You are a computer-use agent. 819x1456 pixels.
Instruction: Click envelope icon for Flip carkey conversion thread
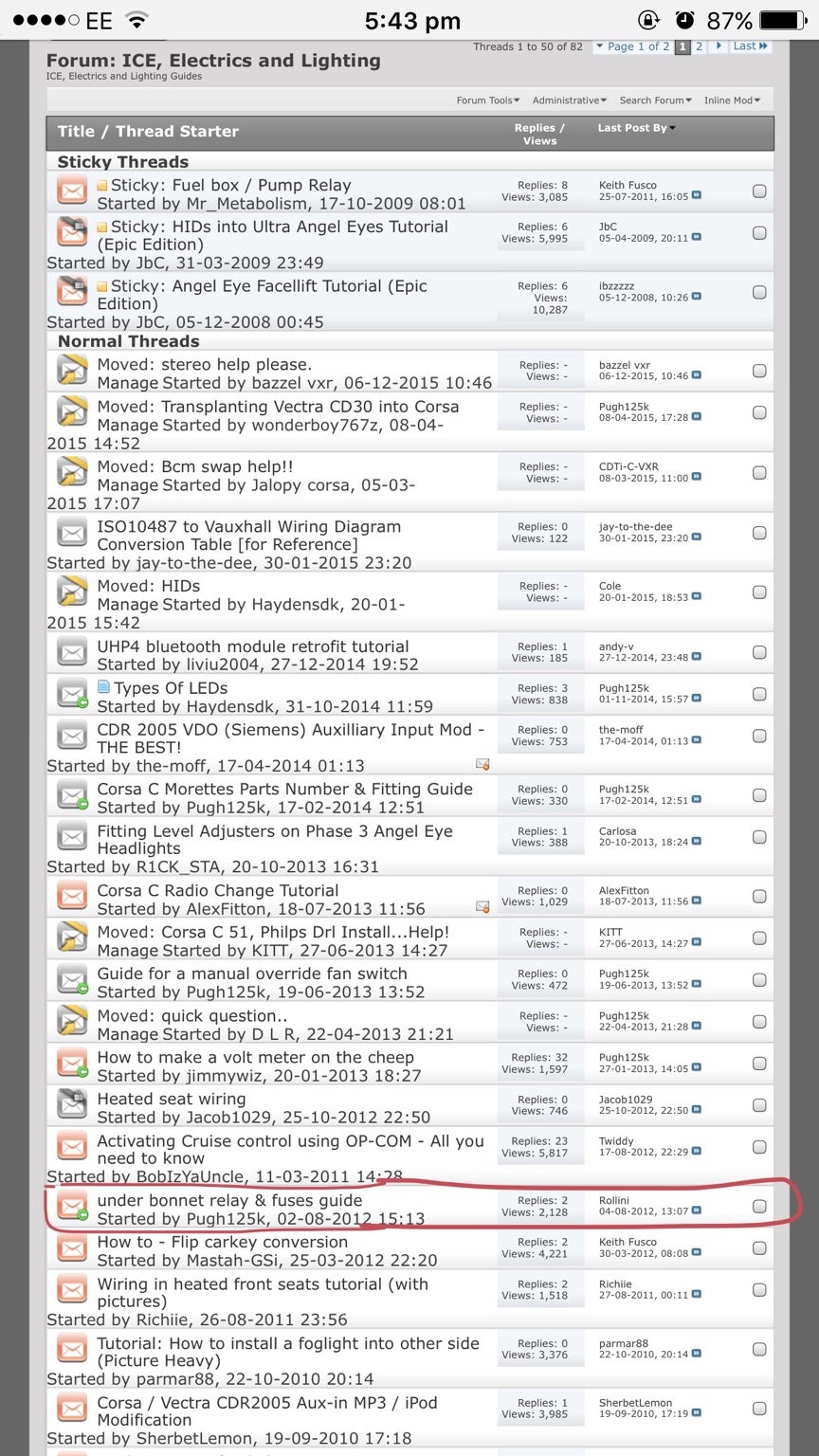(x=72, y=1248)
